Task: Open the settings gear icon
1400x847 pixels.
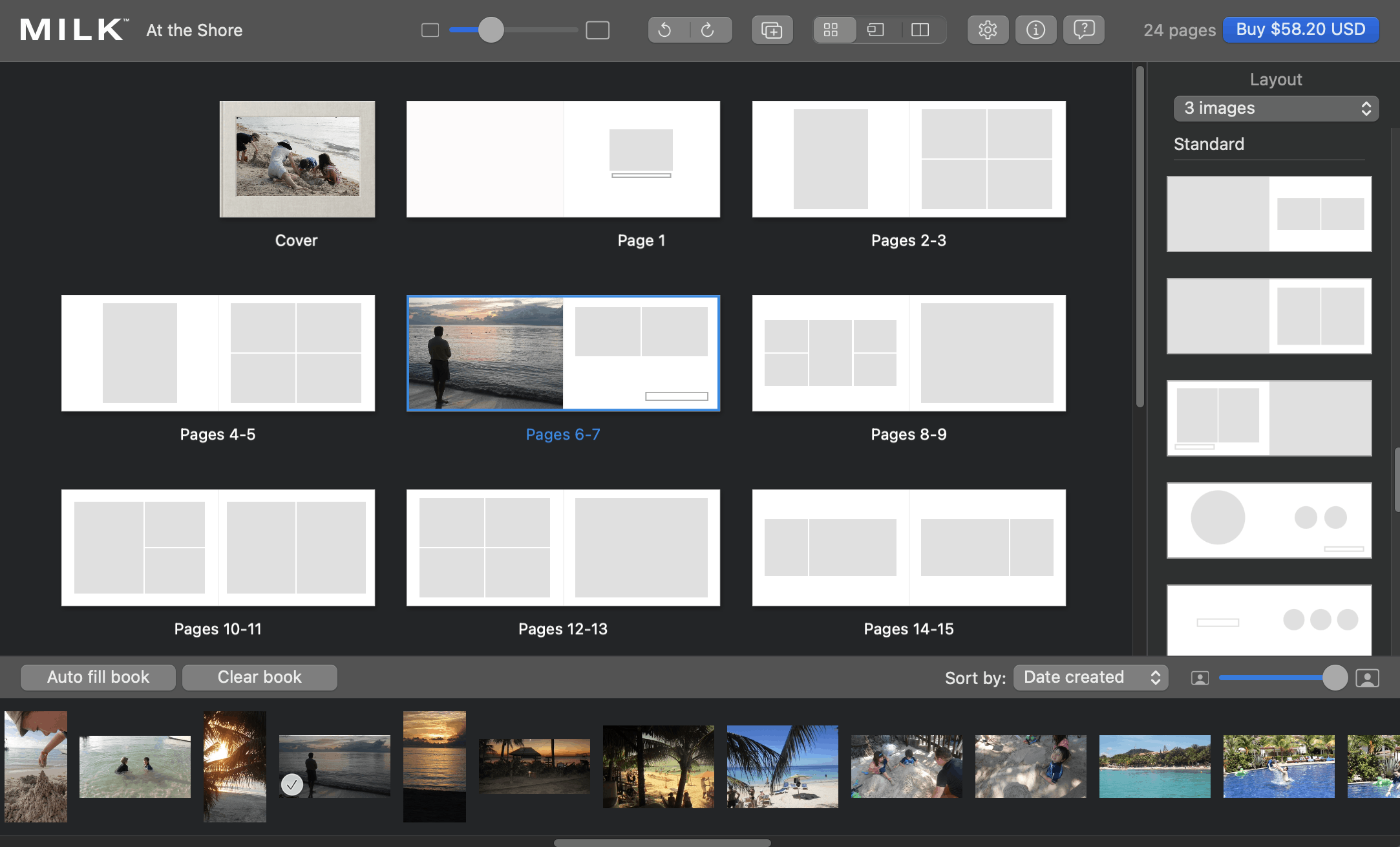Action: tap(987, 30)
